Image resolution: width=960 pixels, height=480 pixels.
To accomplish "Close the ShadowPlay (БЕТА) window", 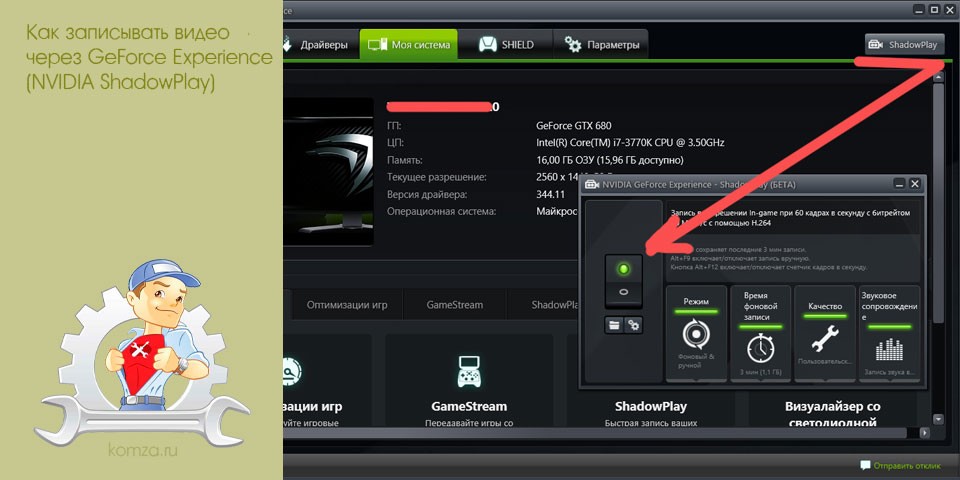I will (x=915, y=184).
